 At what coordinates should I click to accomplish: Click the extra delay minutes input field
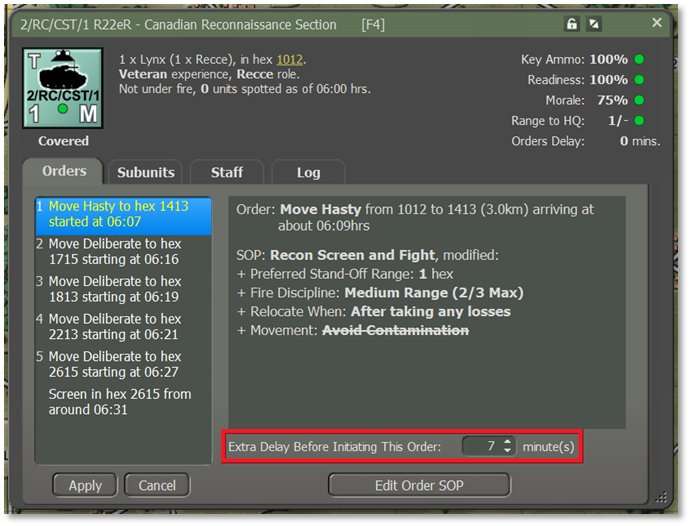coord(482,447)
